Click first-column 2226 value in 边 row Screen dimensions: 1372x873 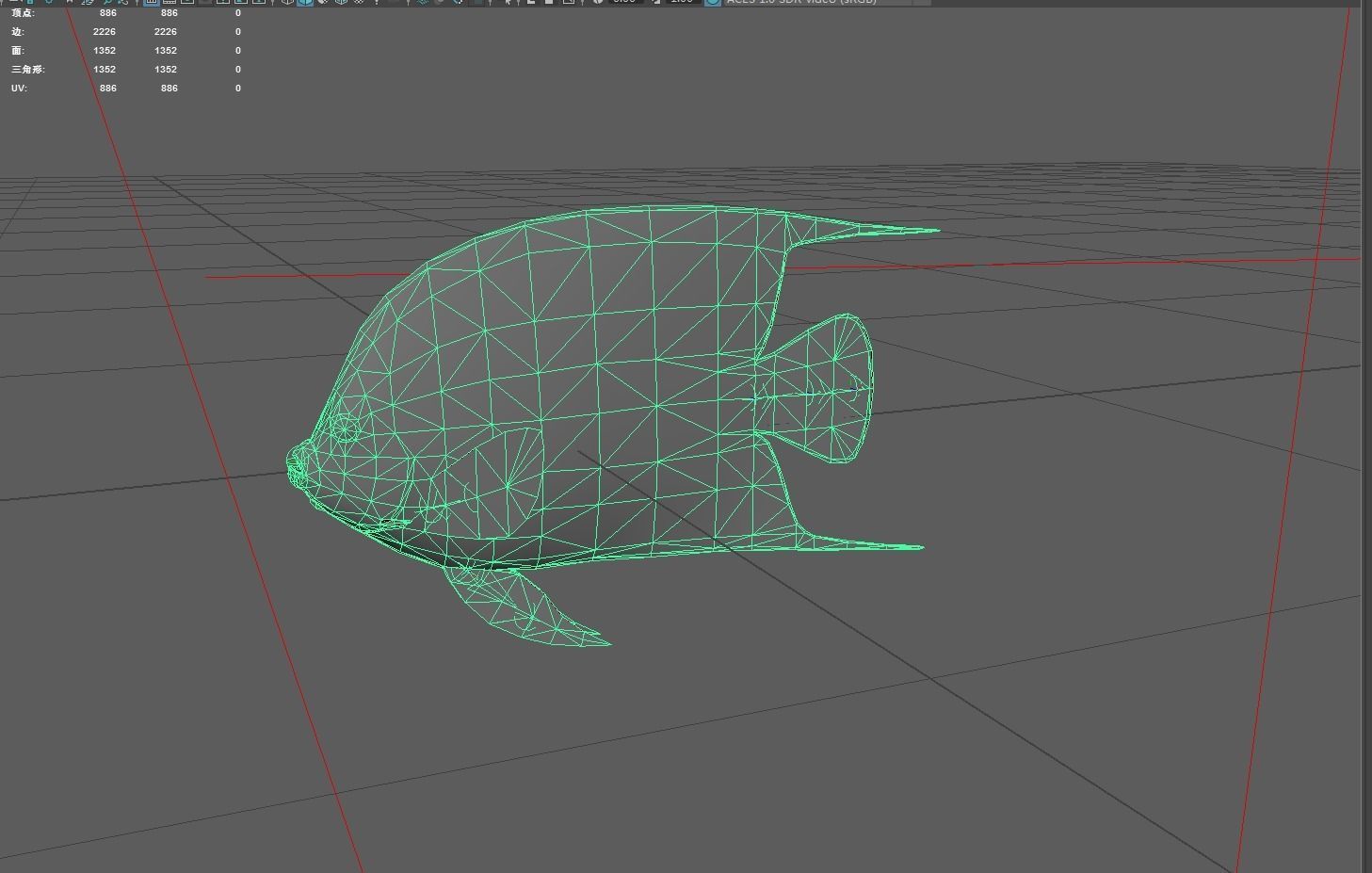pyautogui.click(x=105, y=32)
